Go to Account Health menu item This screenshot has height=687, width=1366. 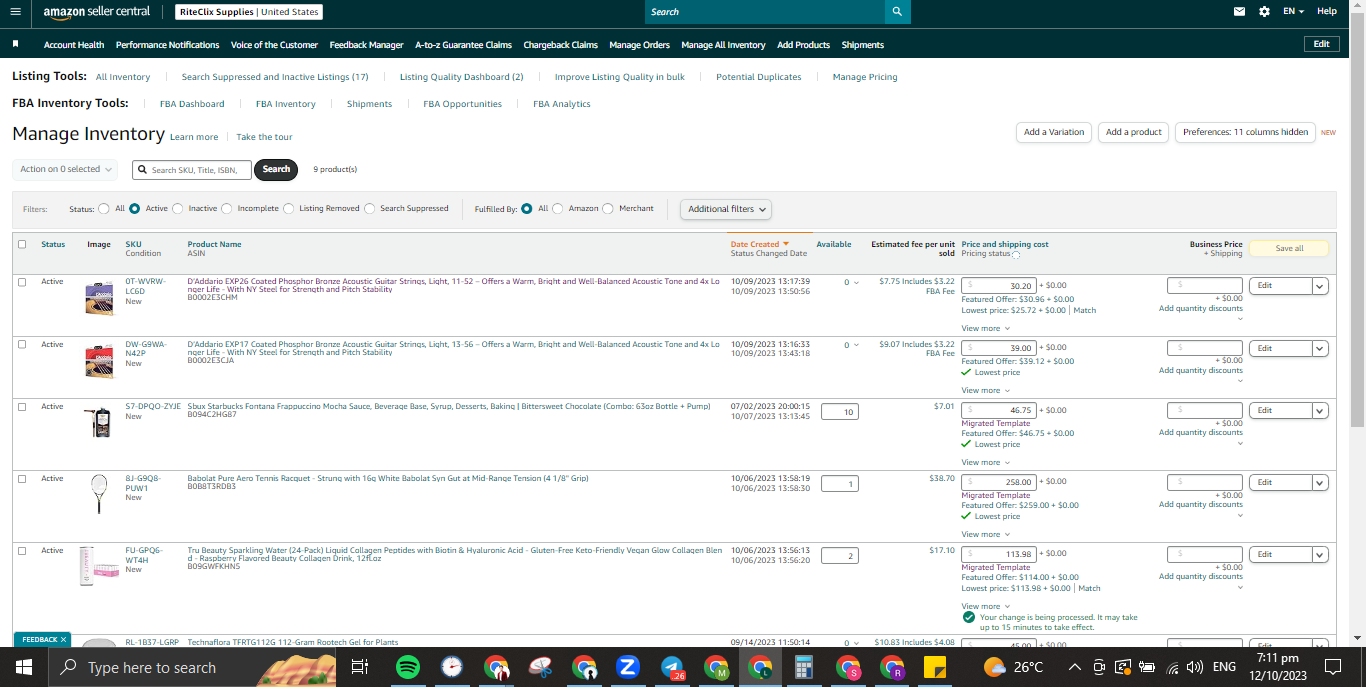[x=74, y=45]
